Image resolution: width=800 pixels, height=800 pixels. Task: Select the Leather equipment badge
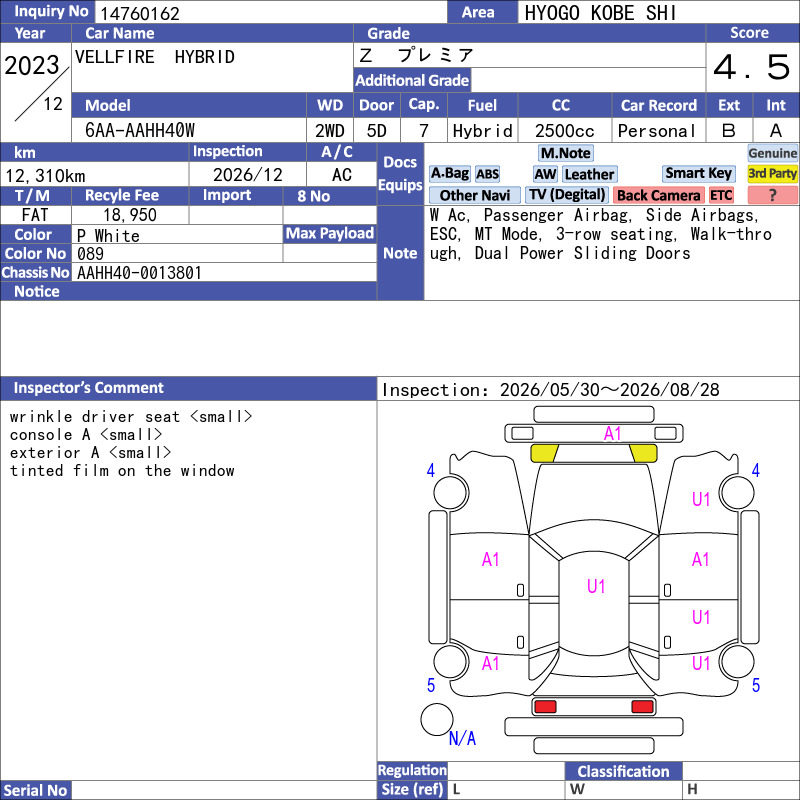point(590,174)
